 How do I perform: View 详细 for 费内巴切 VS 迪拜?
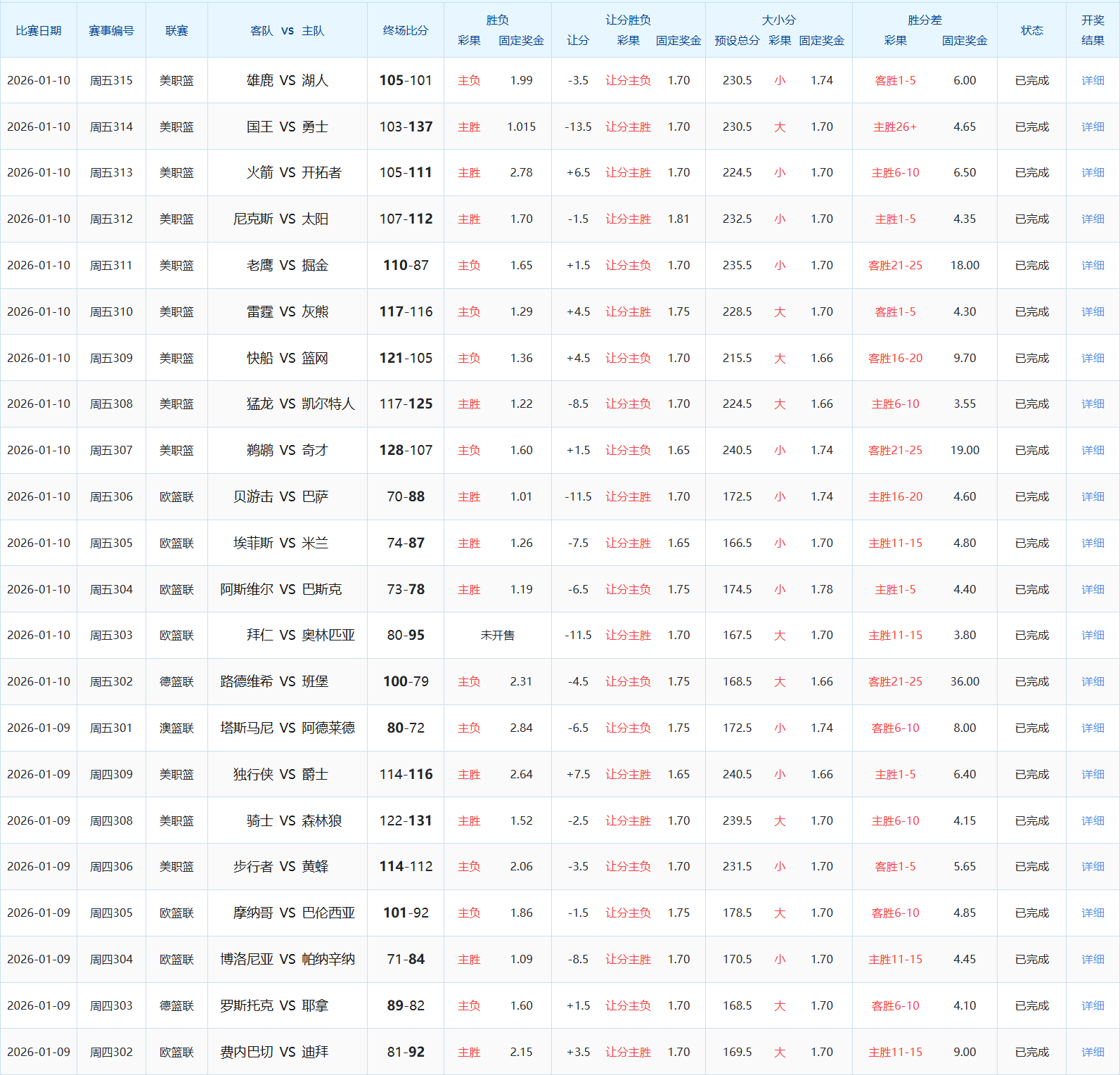point(1093,1052)
